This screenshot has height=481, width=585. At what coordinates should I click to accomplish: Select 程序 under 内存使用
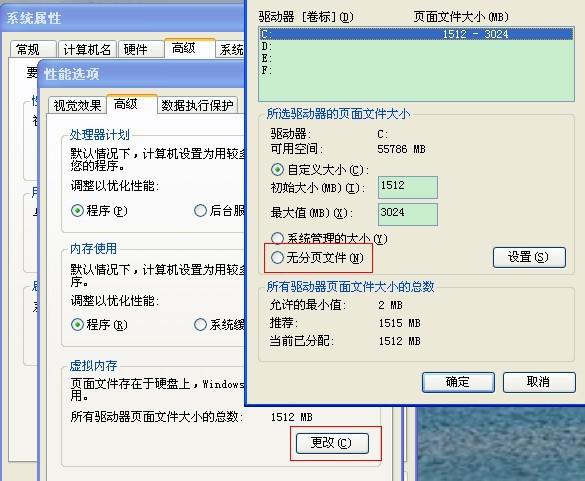(x=77, y=325)
